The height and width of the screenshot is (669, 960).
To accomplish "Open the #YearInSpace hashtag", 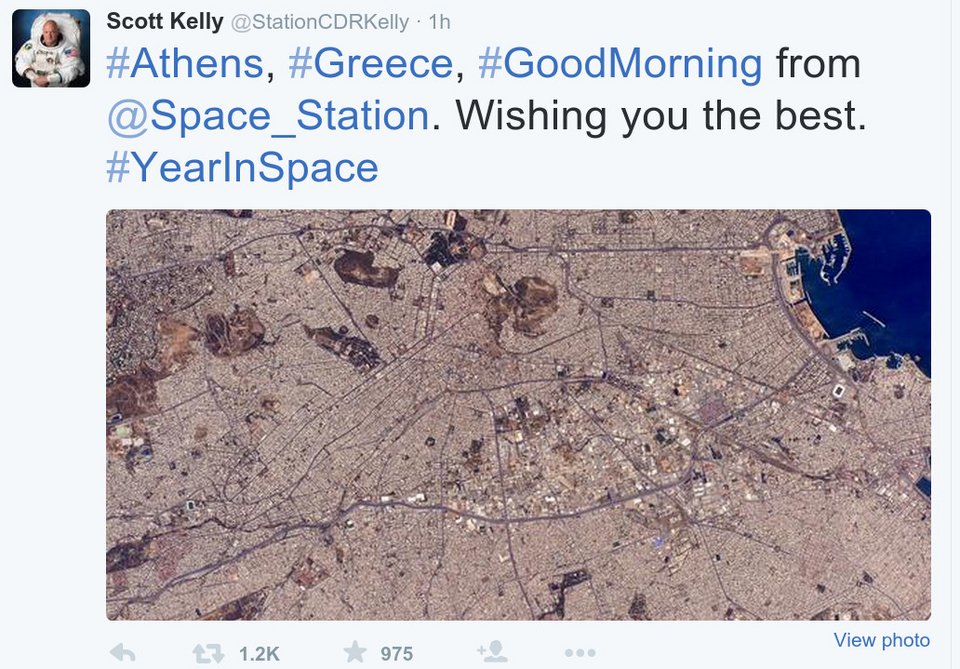I will (242, 167).
